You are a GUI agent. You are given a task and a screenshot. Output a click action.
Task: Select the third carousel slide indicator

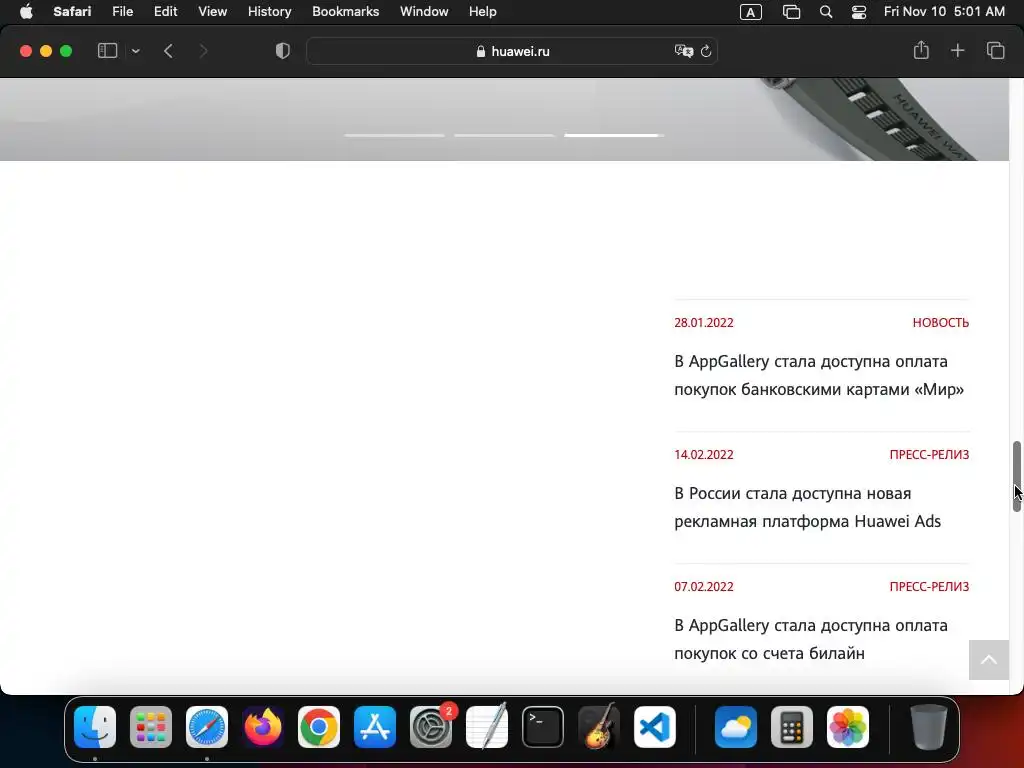(614, 135)
